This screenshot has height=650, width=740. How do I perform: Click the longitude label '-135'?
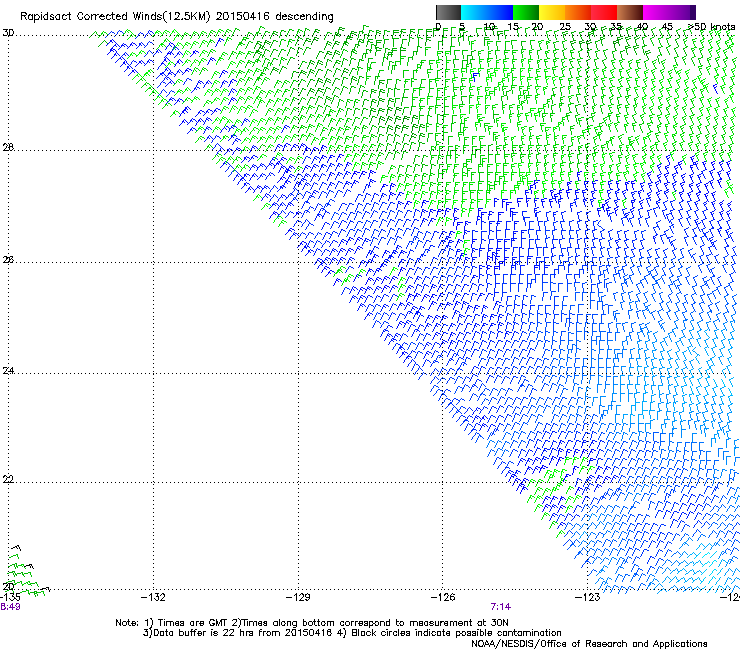[x=10, y=598]
